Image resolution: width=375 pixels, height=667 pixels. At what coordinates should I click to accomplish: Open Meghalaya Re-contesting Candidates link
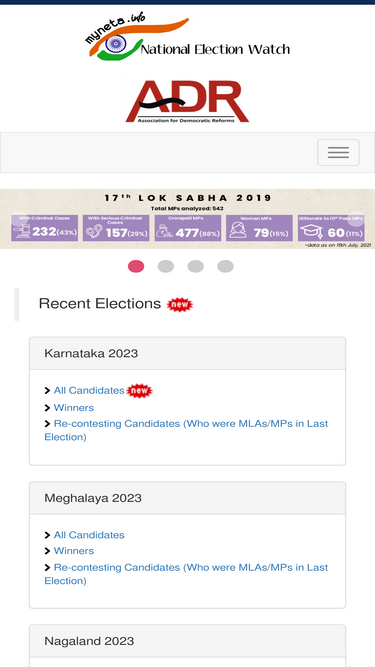[x=186, y=574]
